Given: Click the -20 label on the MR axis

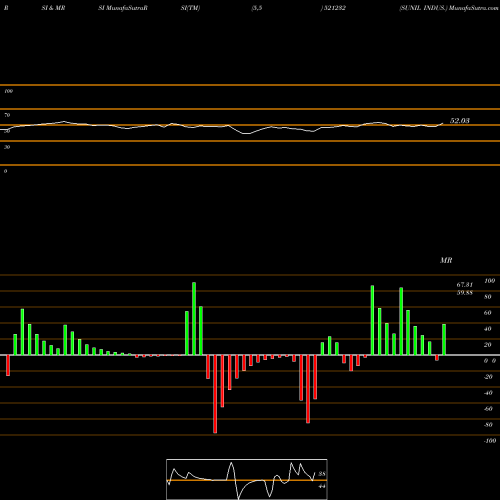Looking at the screenshot, I should (x=488, y=377).
